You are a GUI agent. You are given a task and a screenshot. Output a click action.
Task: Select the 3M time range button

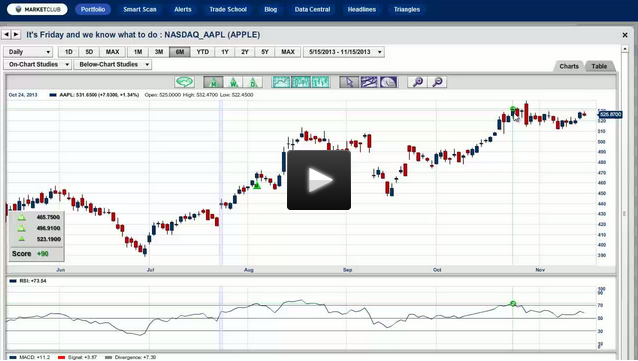tap(159, 52)
